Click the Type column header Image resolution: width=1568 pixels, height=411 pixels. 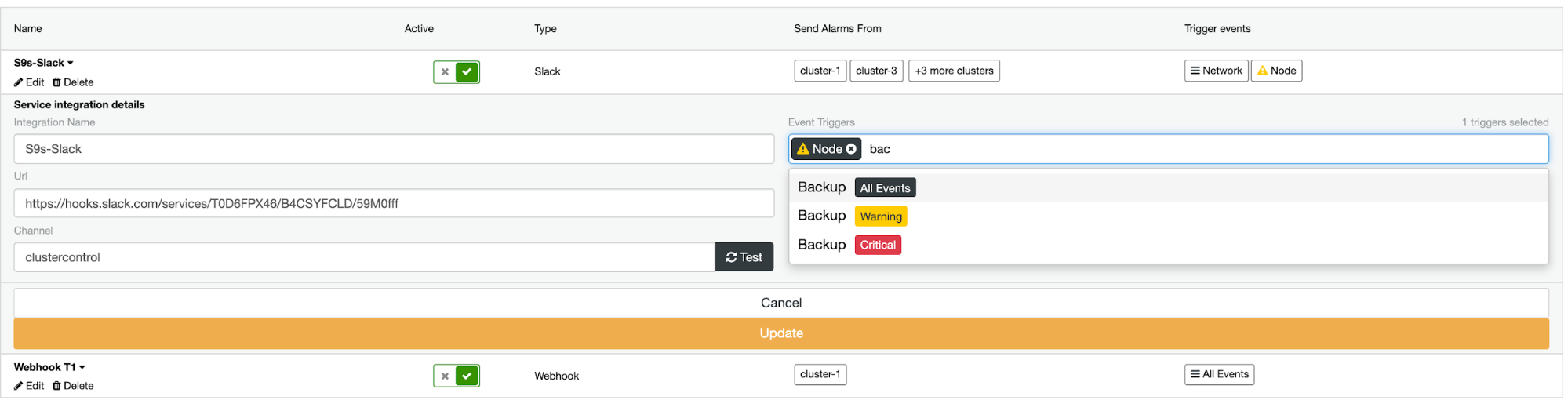tap(545, 28)
